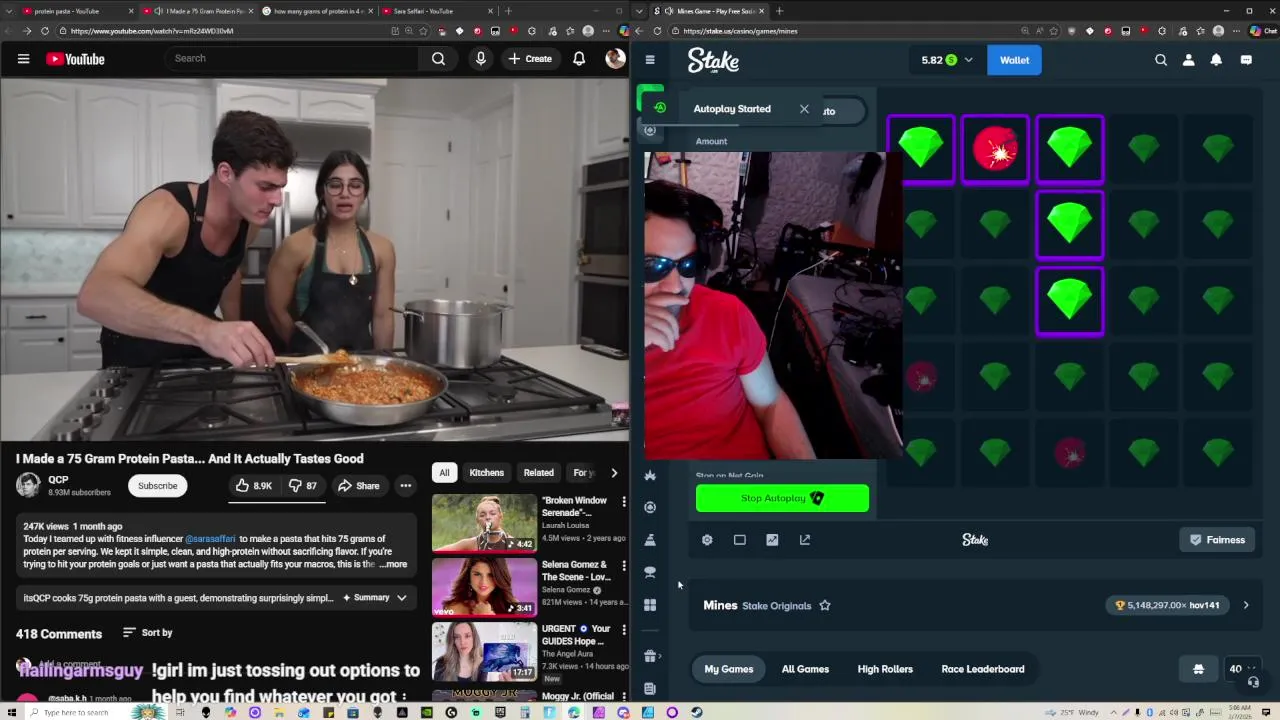The width and height of the screenshot is (1280, 720).
Task: Expand the balance currency dropdown next to 5.82
Action: click(968, 60)
